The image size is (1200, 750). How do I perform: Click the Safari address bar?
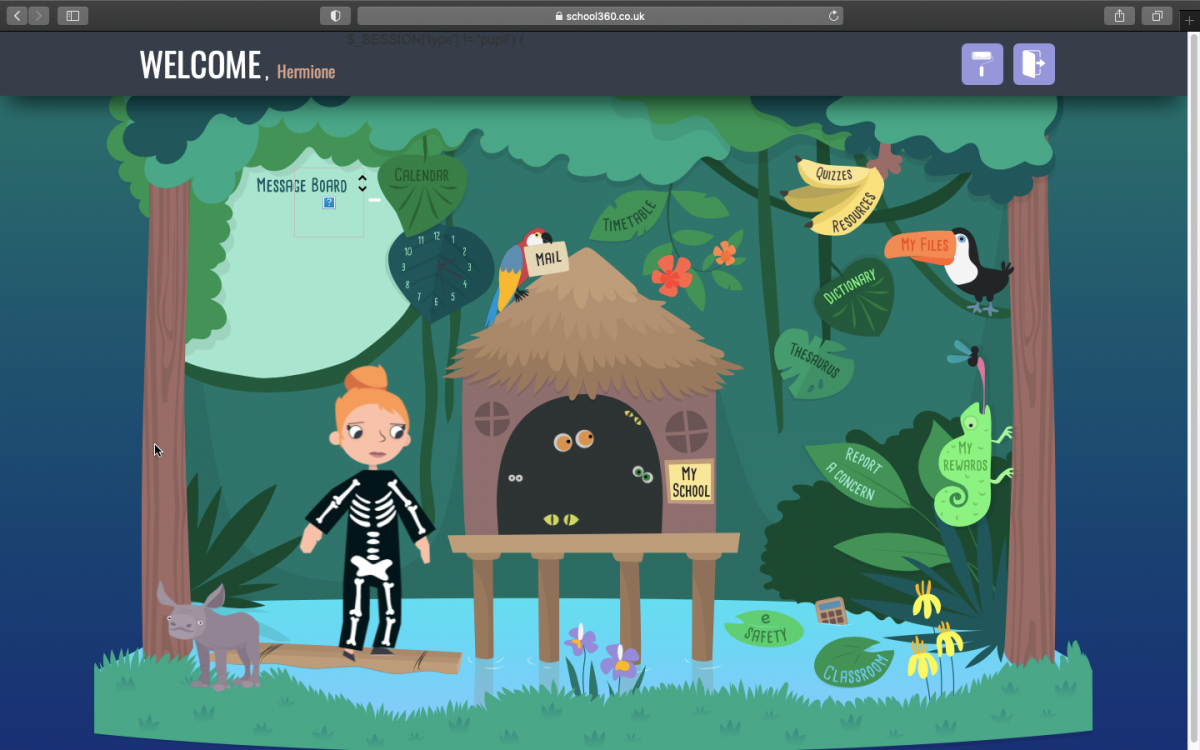pos(599,16)
